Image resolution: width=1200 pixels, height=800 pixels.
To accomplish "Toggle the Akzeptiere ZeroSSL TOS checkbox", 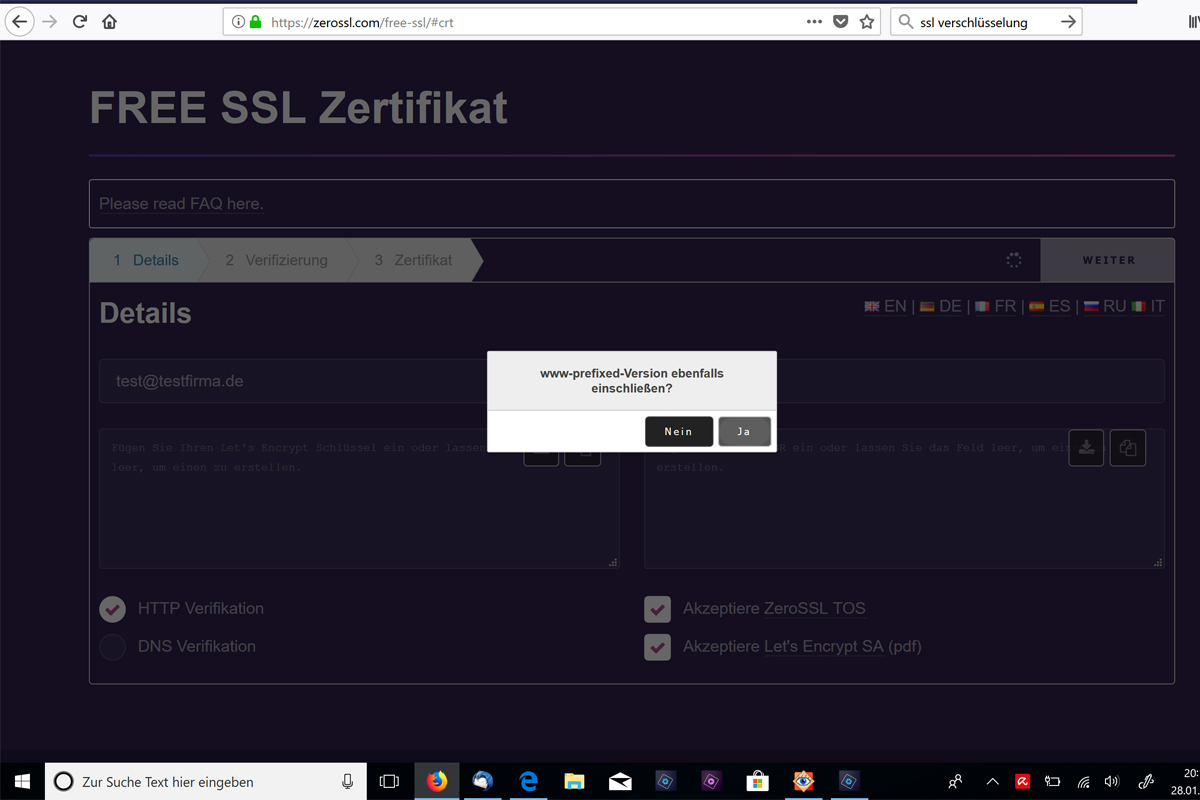I will tap(657, 609).
